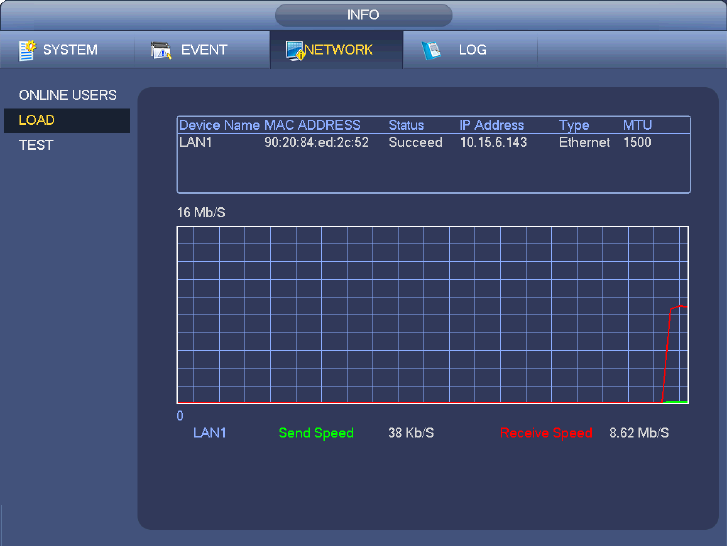This screenshot has width=727, height=546.
Task: Click the NETWORK tab monitor icon
Action: [295, 50]
